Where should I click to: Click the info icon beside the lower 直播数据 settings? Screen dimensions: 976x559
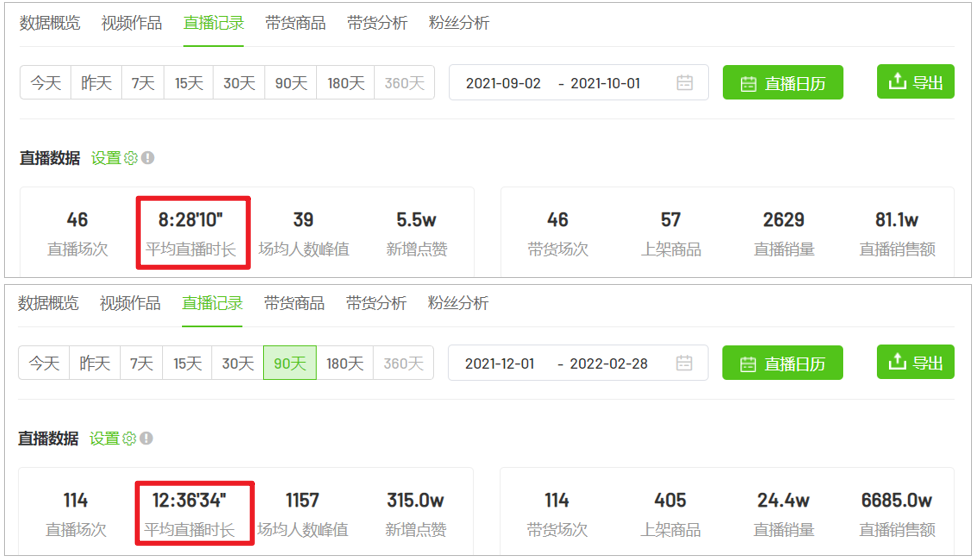(146, 439)
